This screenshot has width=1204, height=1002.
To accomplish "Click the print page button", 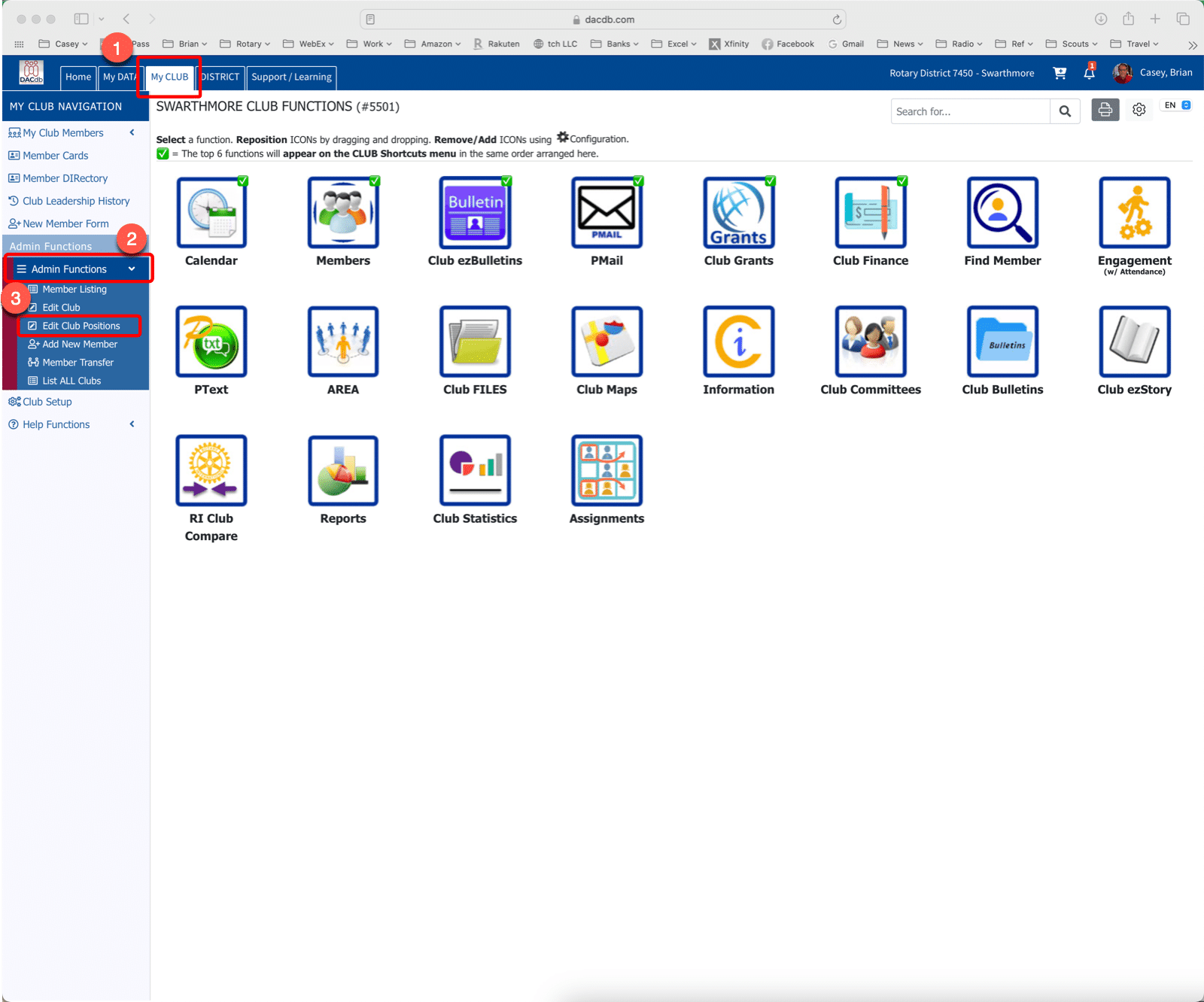I will 1105,110.
